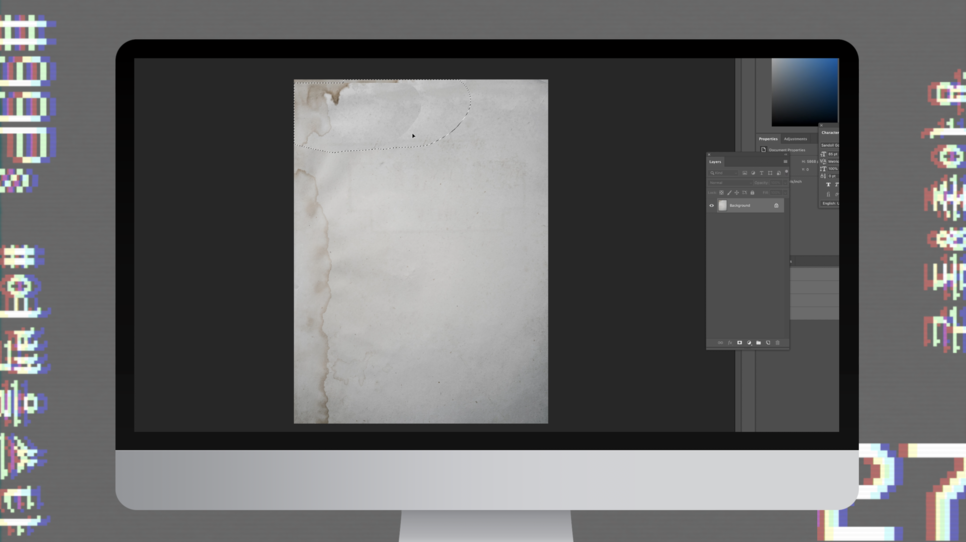Click the font size field

tap(833, 154)
